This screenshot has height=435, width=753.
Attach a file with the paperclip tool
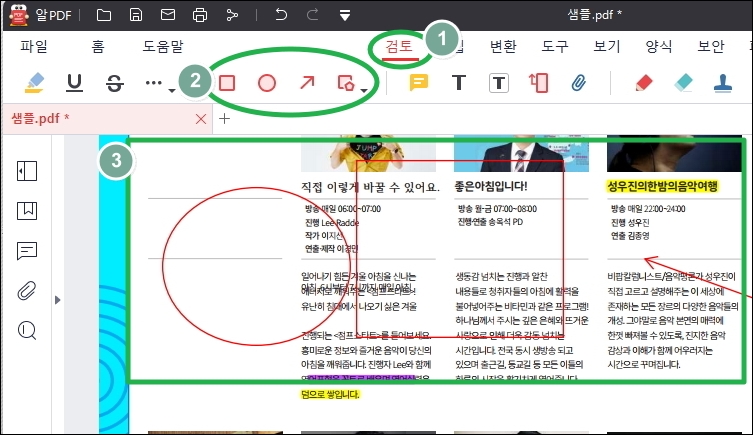pos(579,83)
